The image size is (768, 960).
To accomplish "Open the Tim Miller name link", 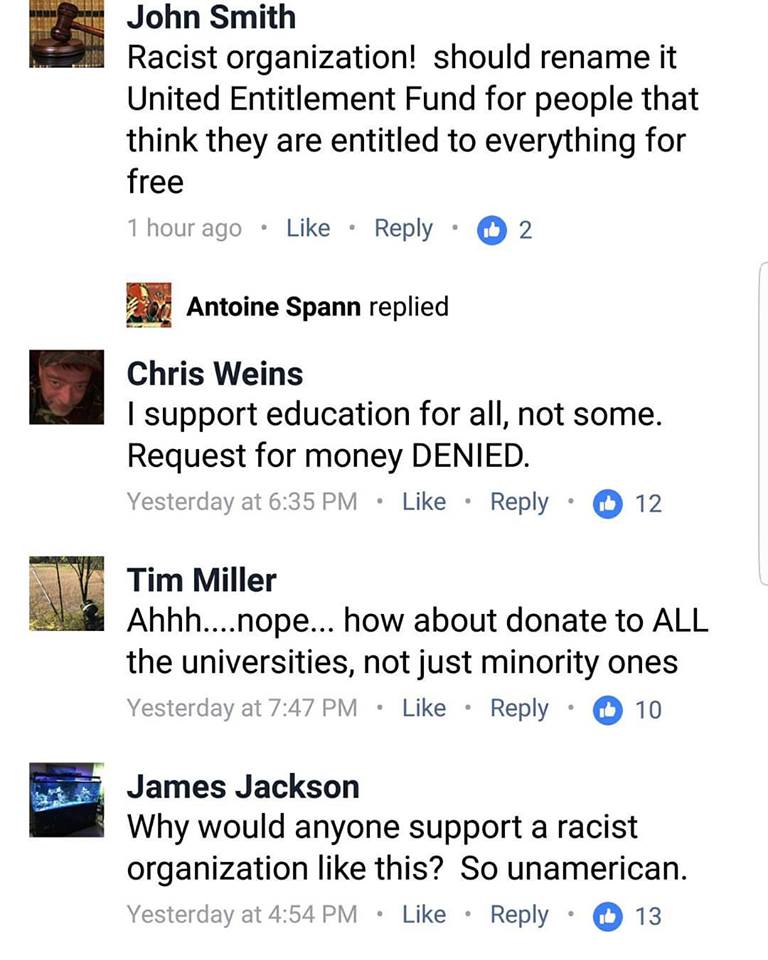I will click(201, 580).
